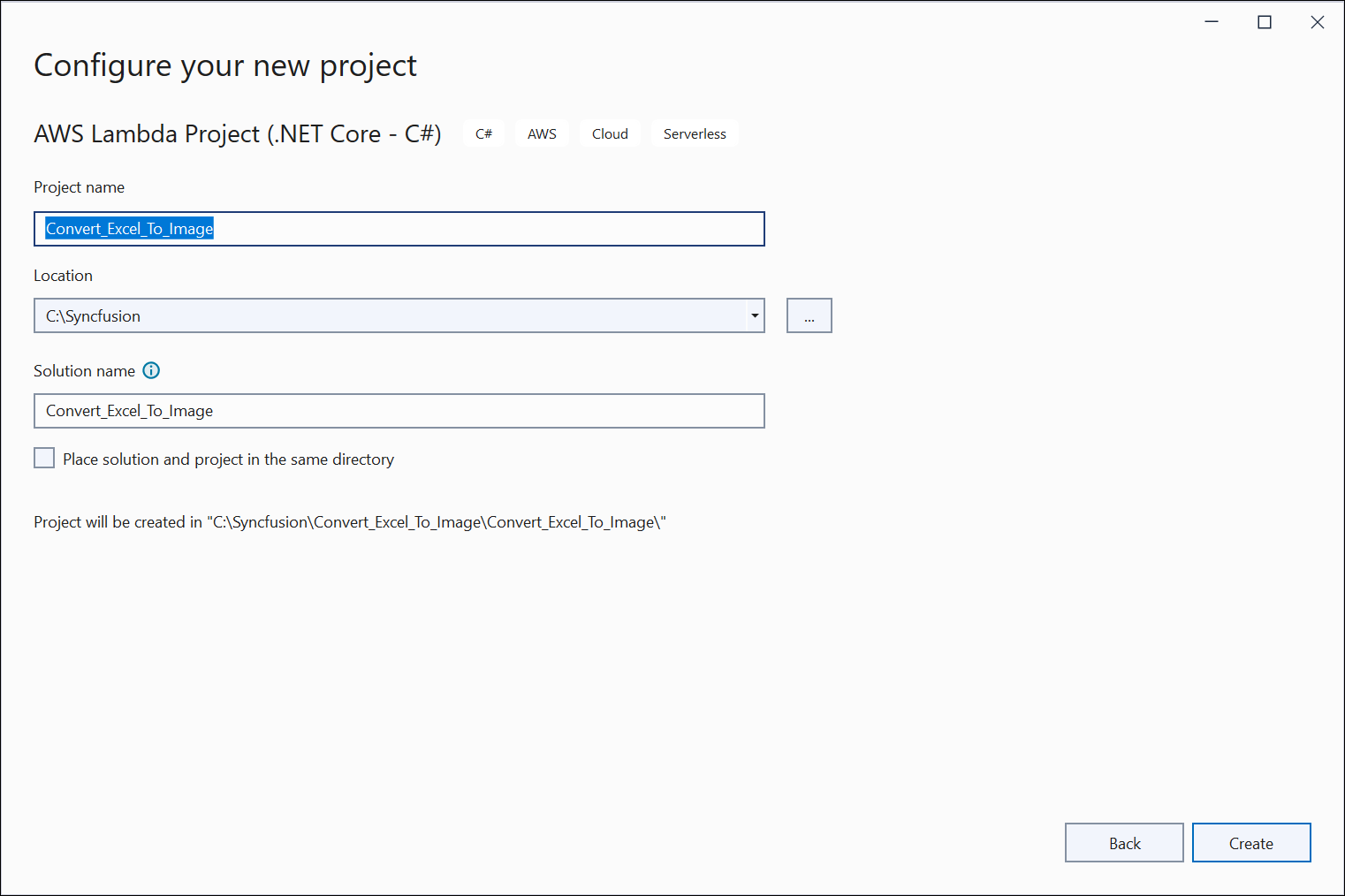Click the Location path text C:\Syncfusion

coord(94,316)
